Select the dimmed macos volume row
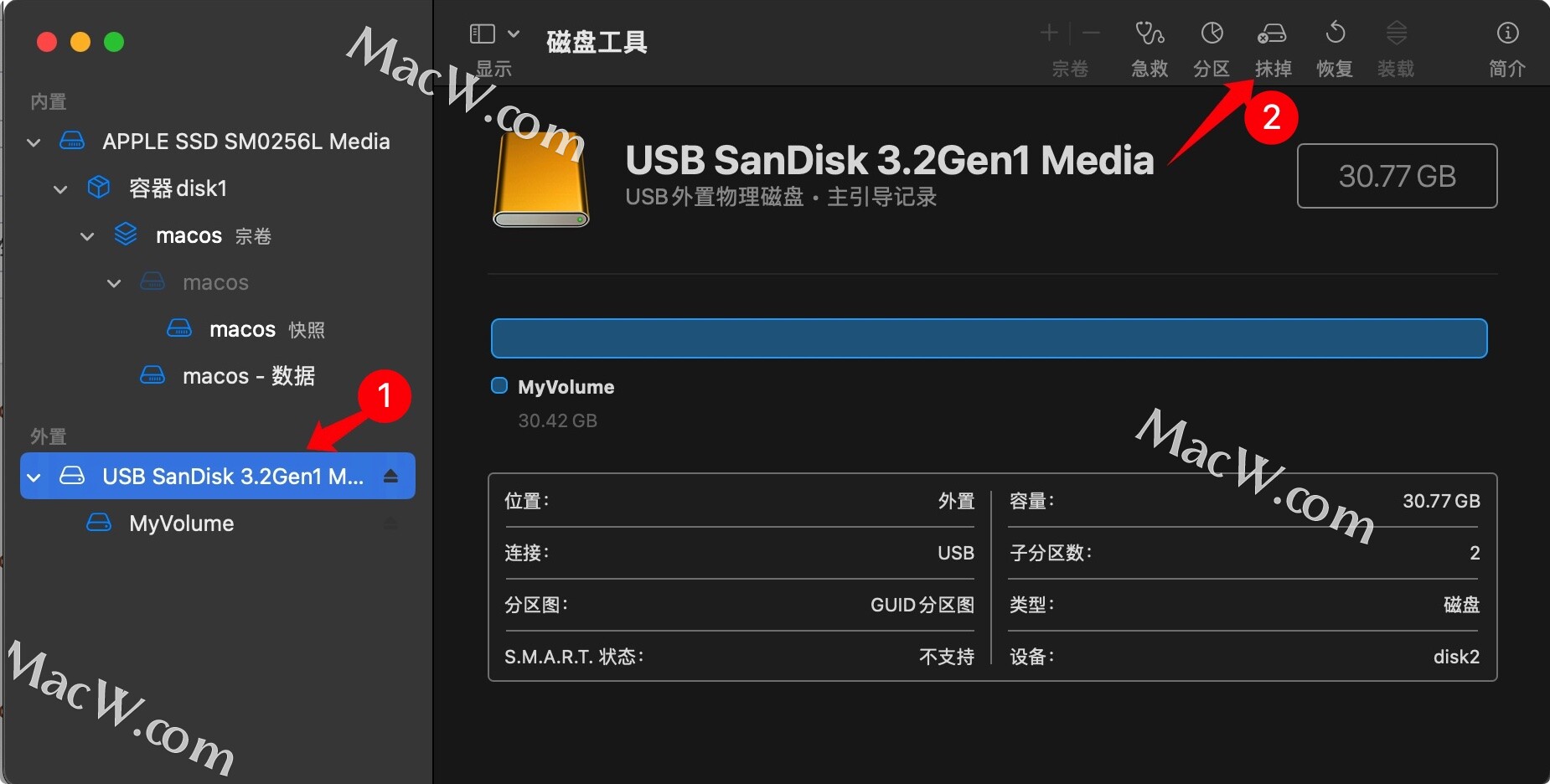This screenshot has width=1550, height=784. 218,282
